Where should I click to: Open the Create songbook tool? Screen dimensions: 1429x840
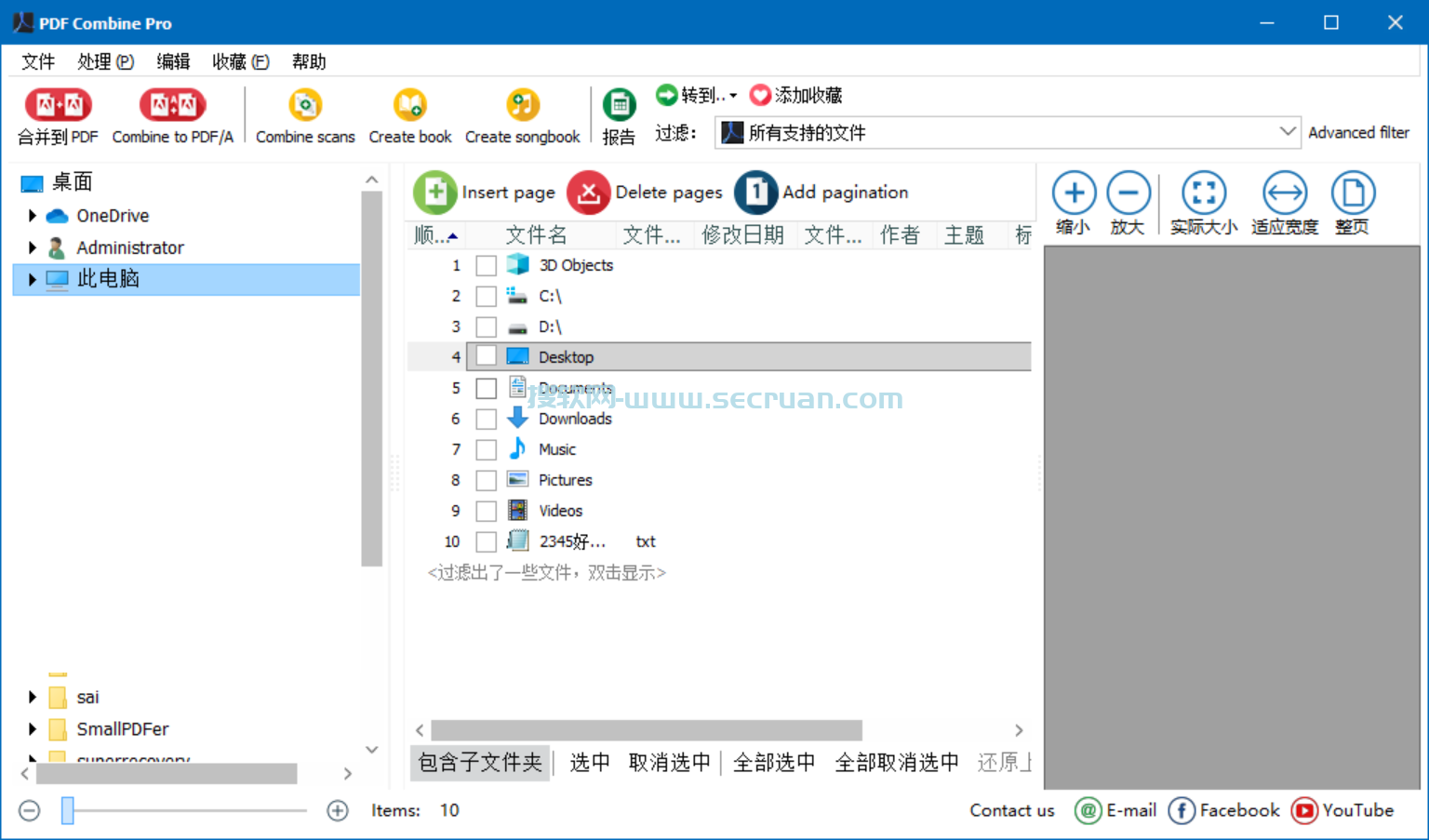click(x=522, y=105)
